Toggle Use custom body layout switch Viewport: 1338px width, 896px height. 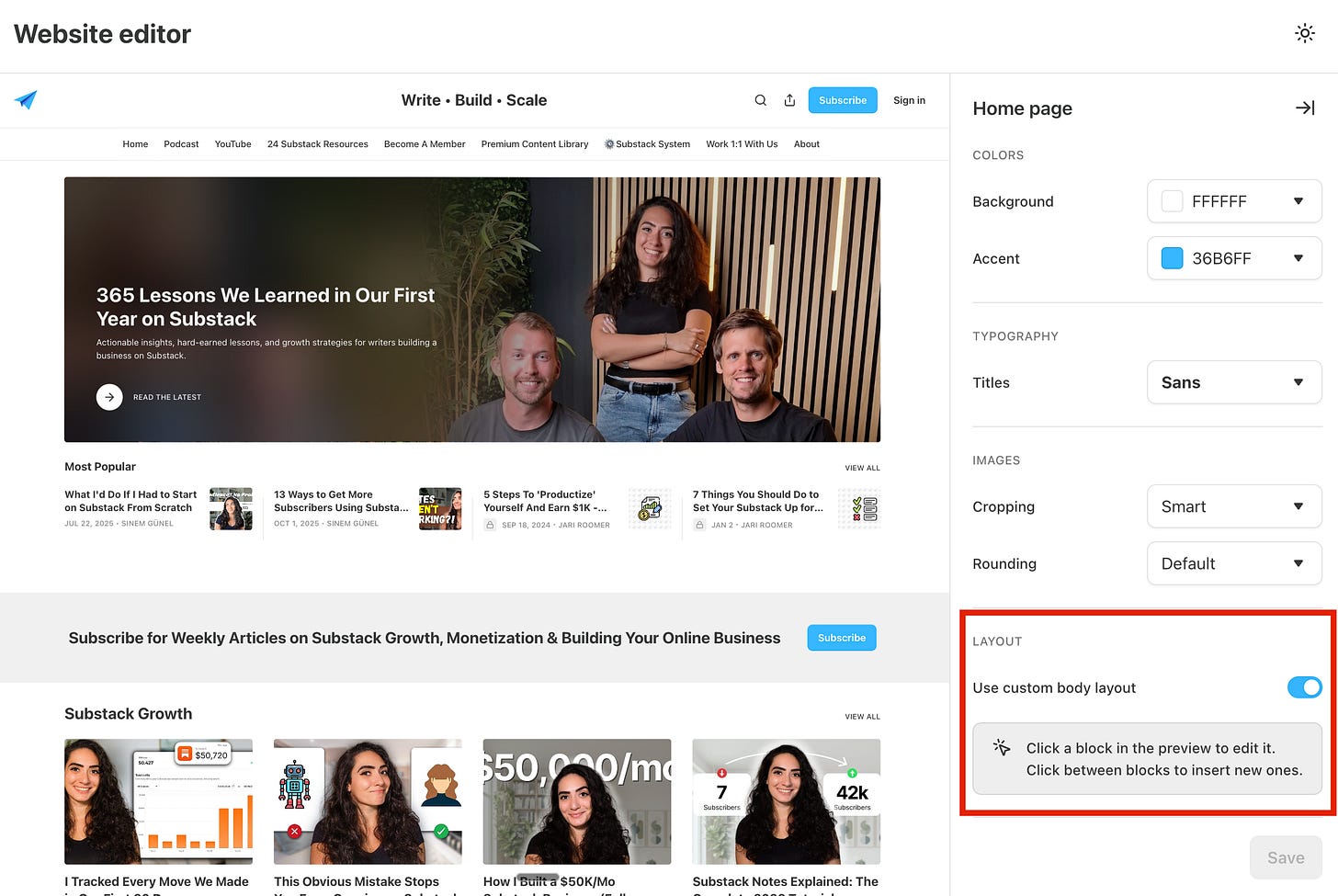click(x=1304, y=687)
